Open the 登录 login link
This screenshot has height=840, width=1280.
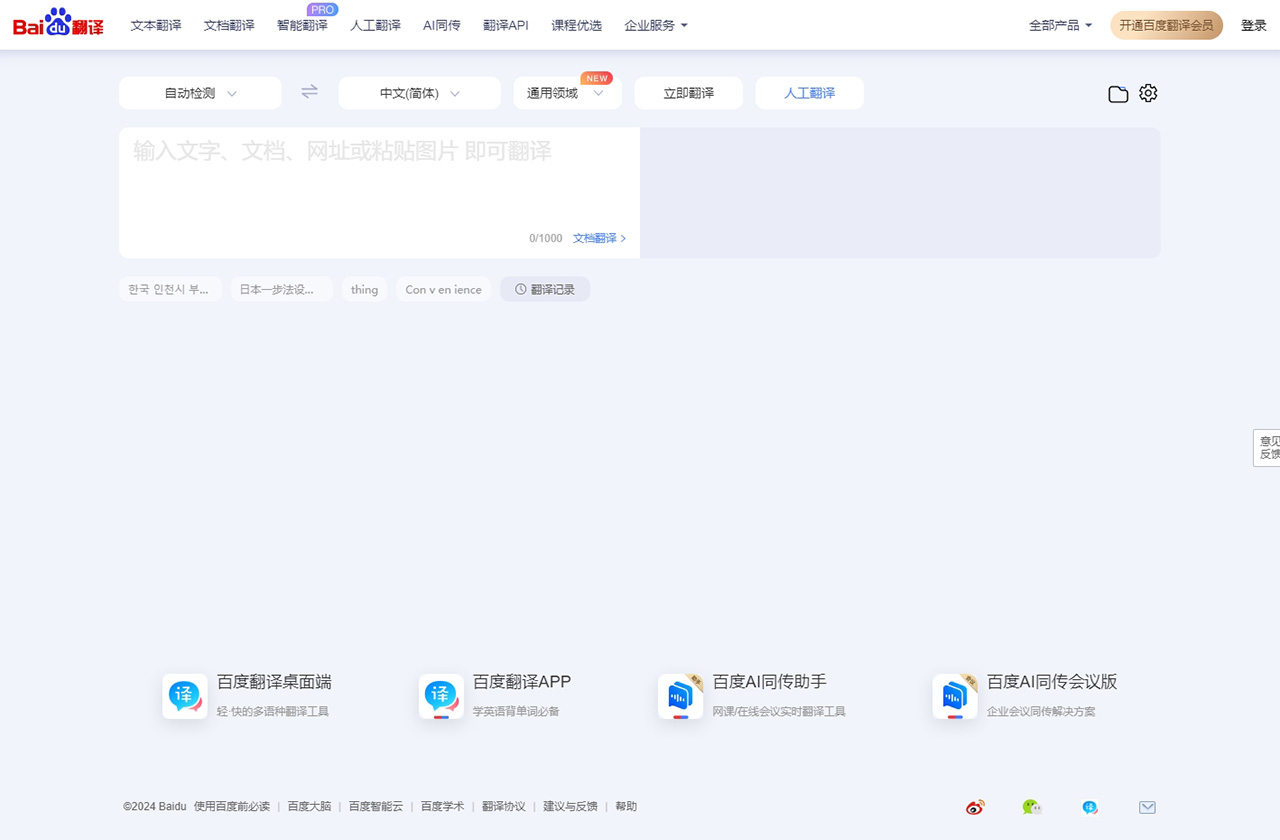coord(1253,25)
